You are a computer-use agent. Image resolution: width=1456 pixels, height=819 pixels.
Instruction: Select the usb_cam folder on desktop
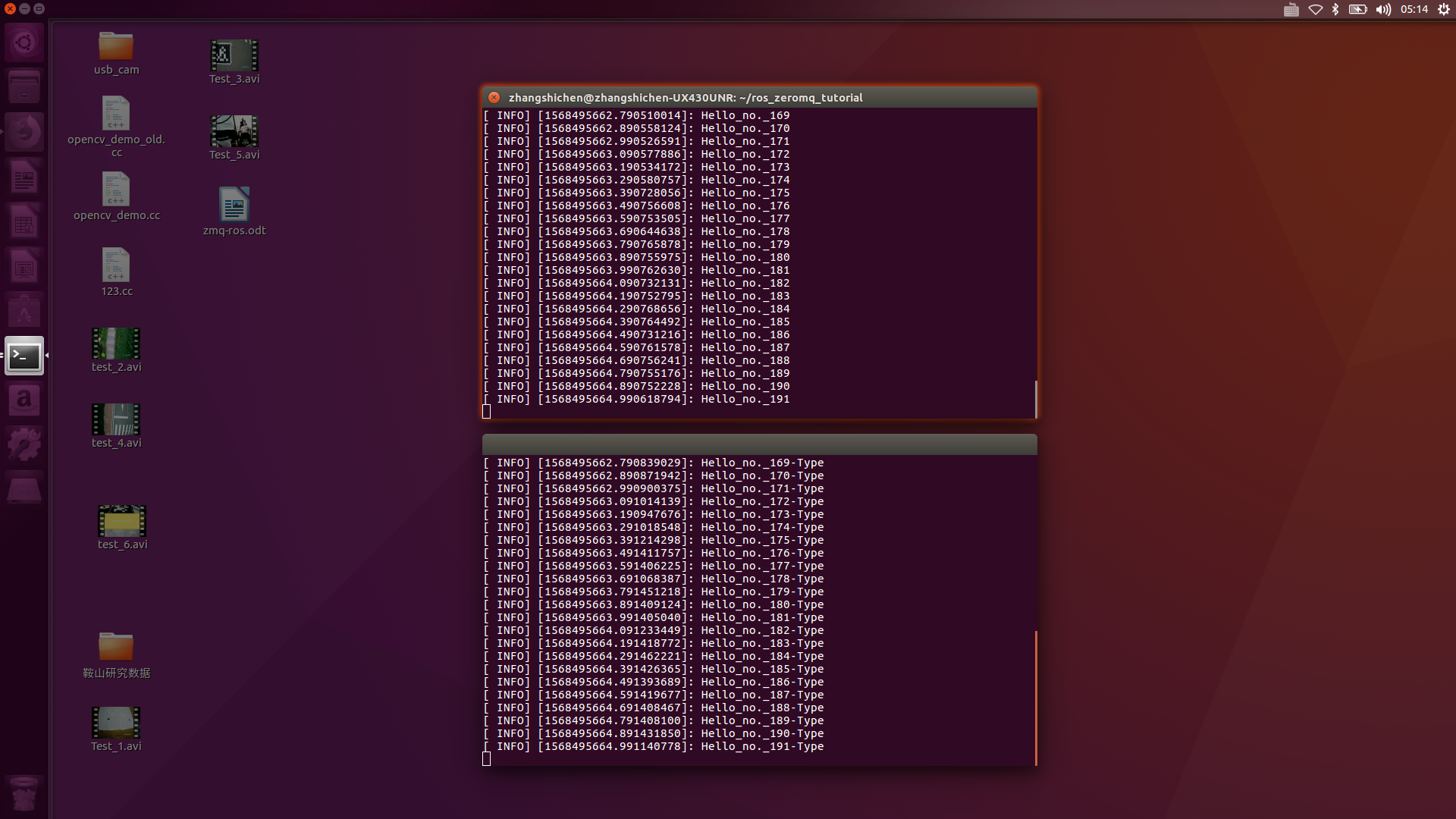[116, 47]
